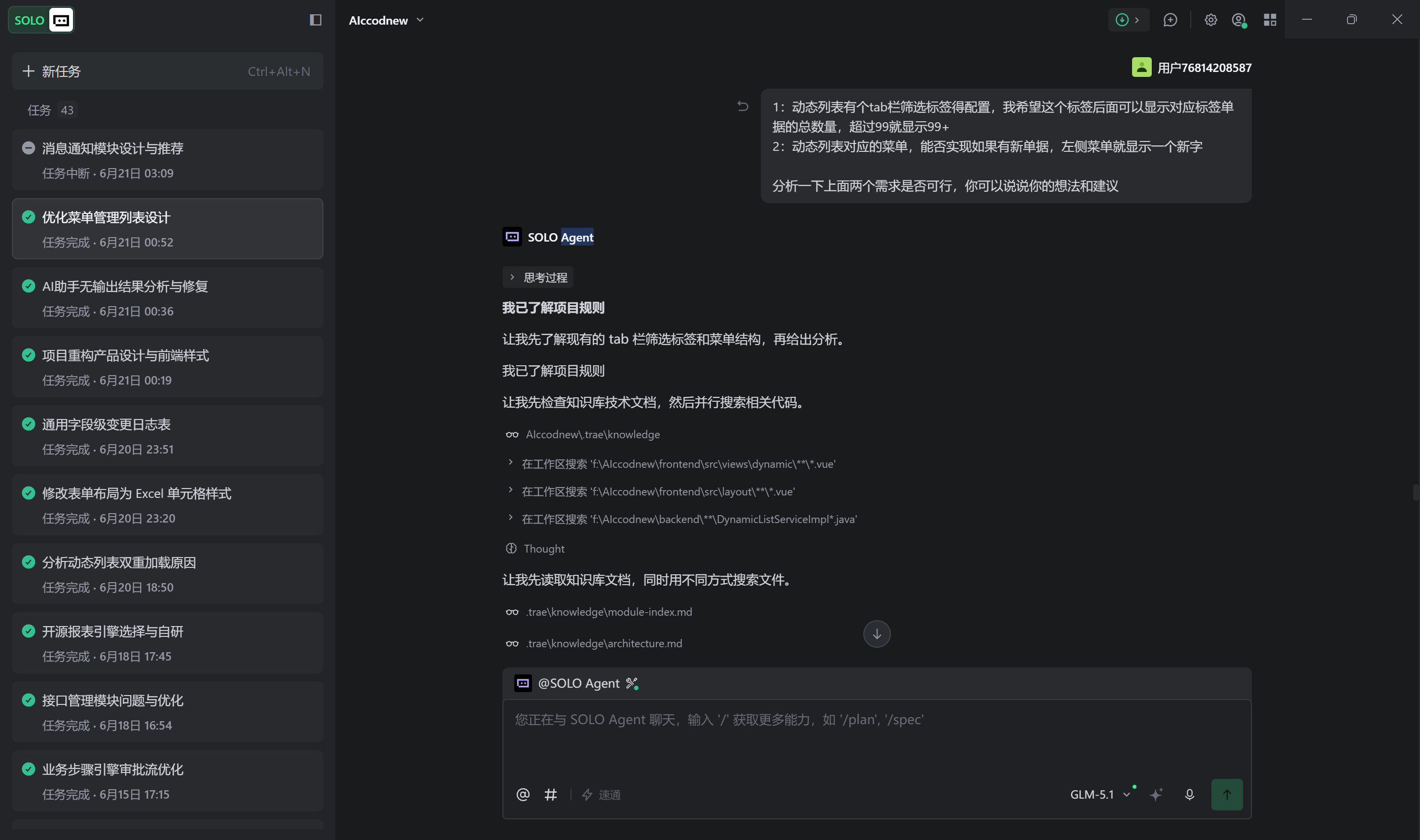The height and width of the screenshot is (840, 1420).
Task: Open the 消息通知模块设计与推荐 task
Action: 168,160
